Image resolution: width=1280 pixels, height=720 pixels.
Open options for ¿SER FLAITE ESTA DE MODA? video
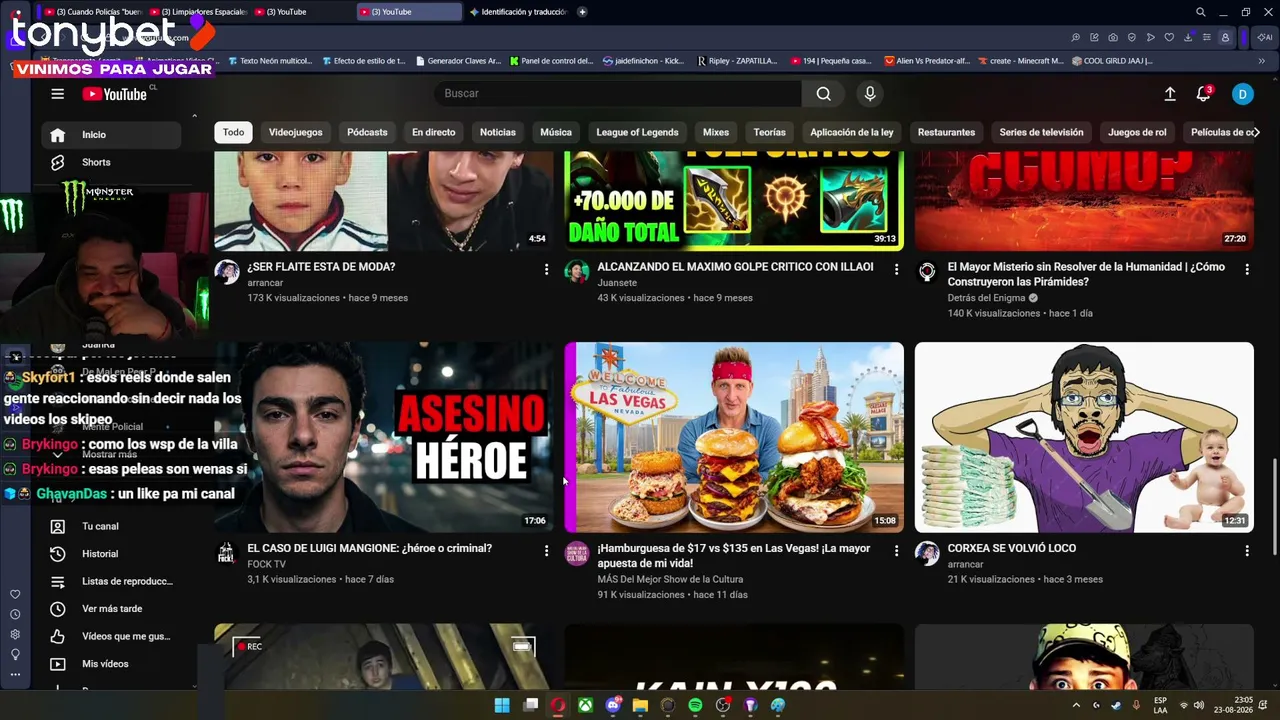tap(546, 269)
